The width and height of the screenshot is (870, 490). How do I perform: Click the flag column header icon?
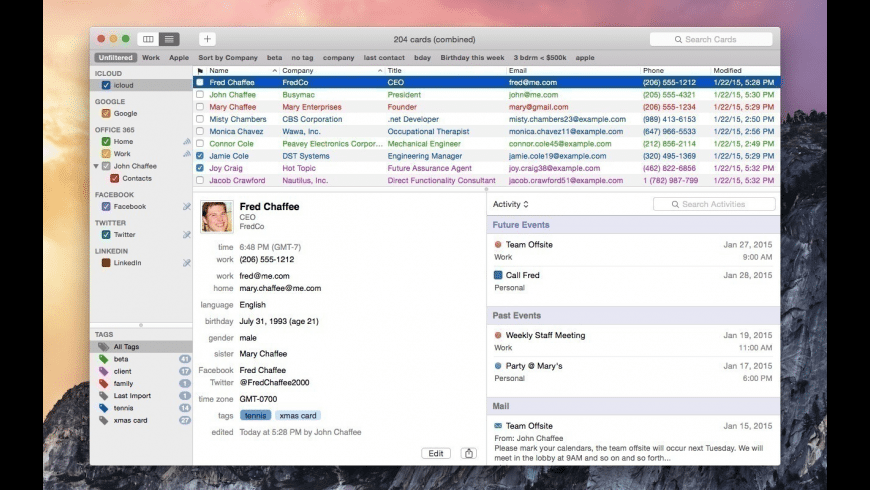click(x=200, y=71)
